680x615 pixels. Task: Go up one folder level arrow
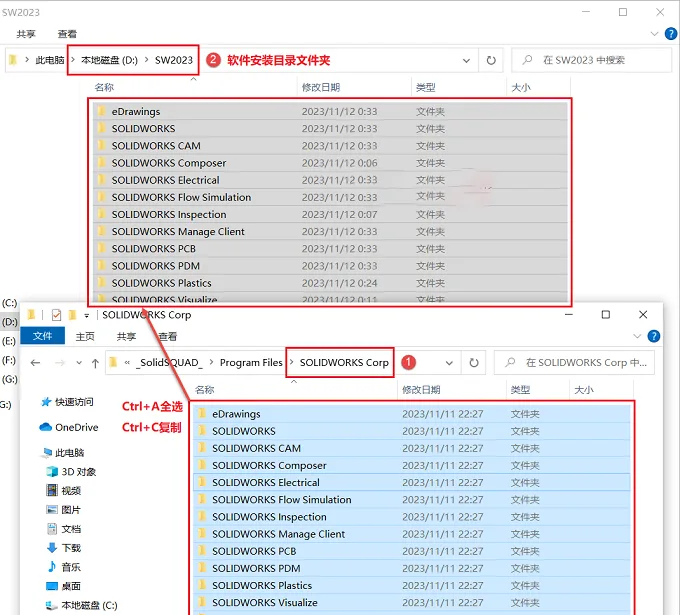click(95, 363)
